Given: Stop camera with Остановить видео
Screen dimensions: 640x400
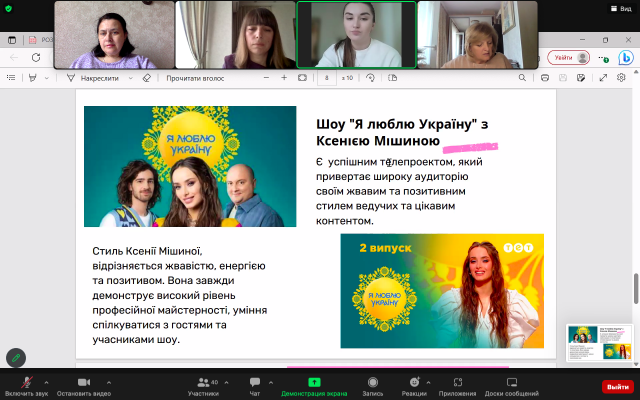Looking at the screenshot, I should (x=83, y=384).
